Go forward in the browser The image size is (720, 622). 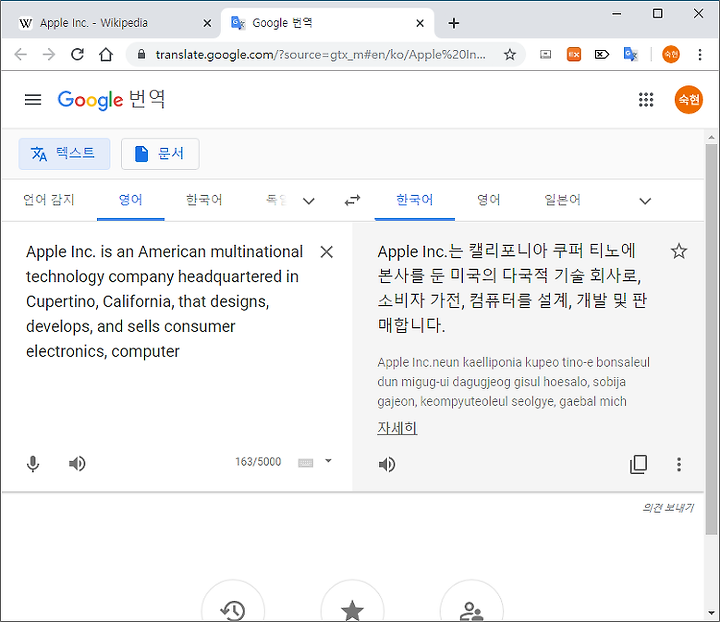(x=48, y=55)
